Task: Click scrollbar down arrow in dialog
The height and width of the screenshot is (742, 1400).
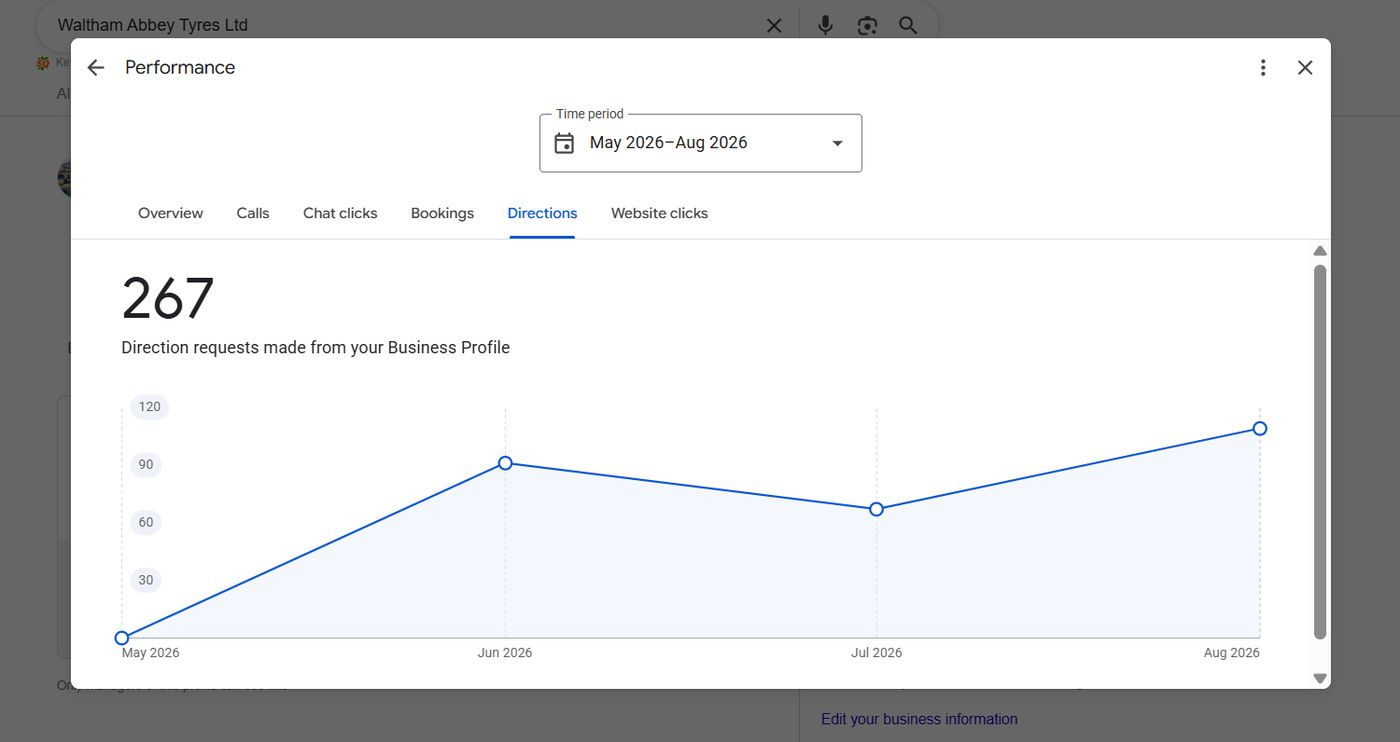Action: pyautogui.click(x=1320, y=678)
